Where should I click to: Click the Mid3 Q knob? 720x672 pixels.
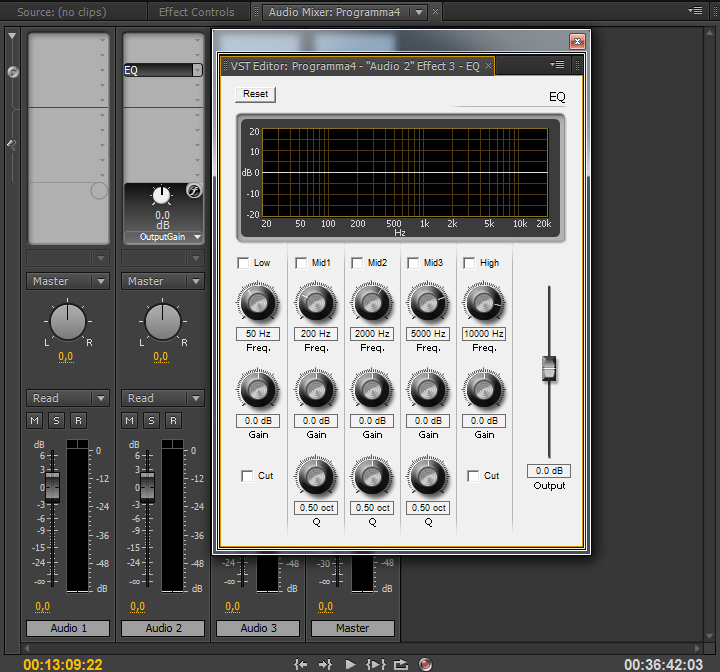pos(428,477)
